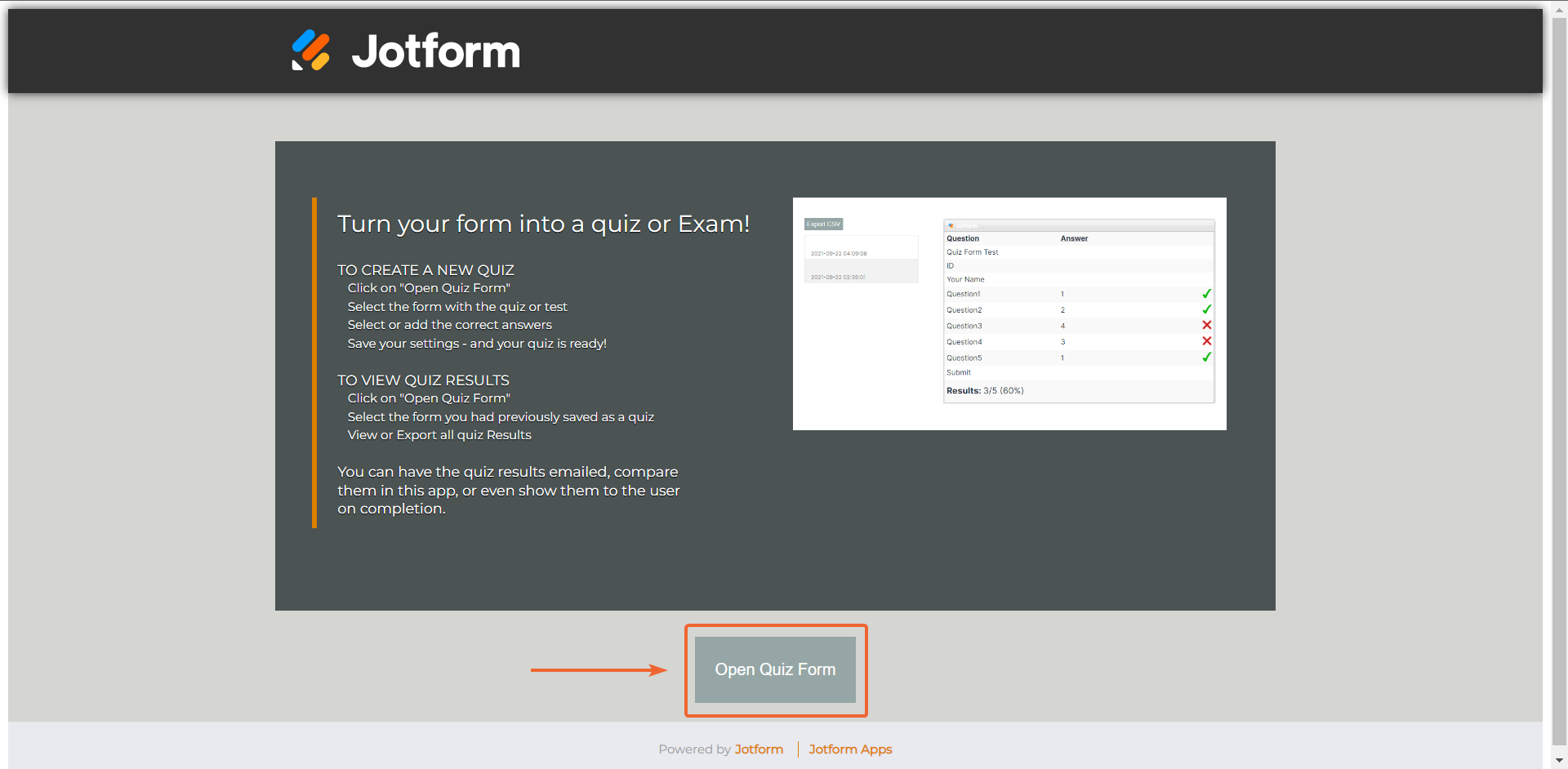
Task: Click "Save your settings - and your quiz is ready!"
Action: [x=477, y=344]
